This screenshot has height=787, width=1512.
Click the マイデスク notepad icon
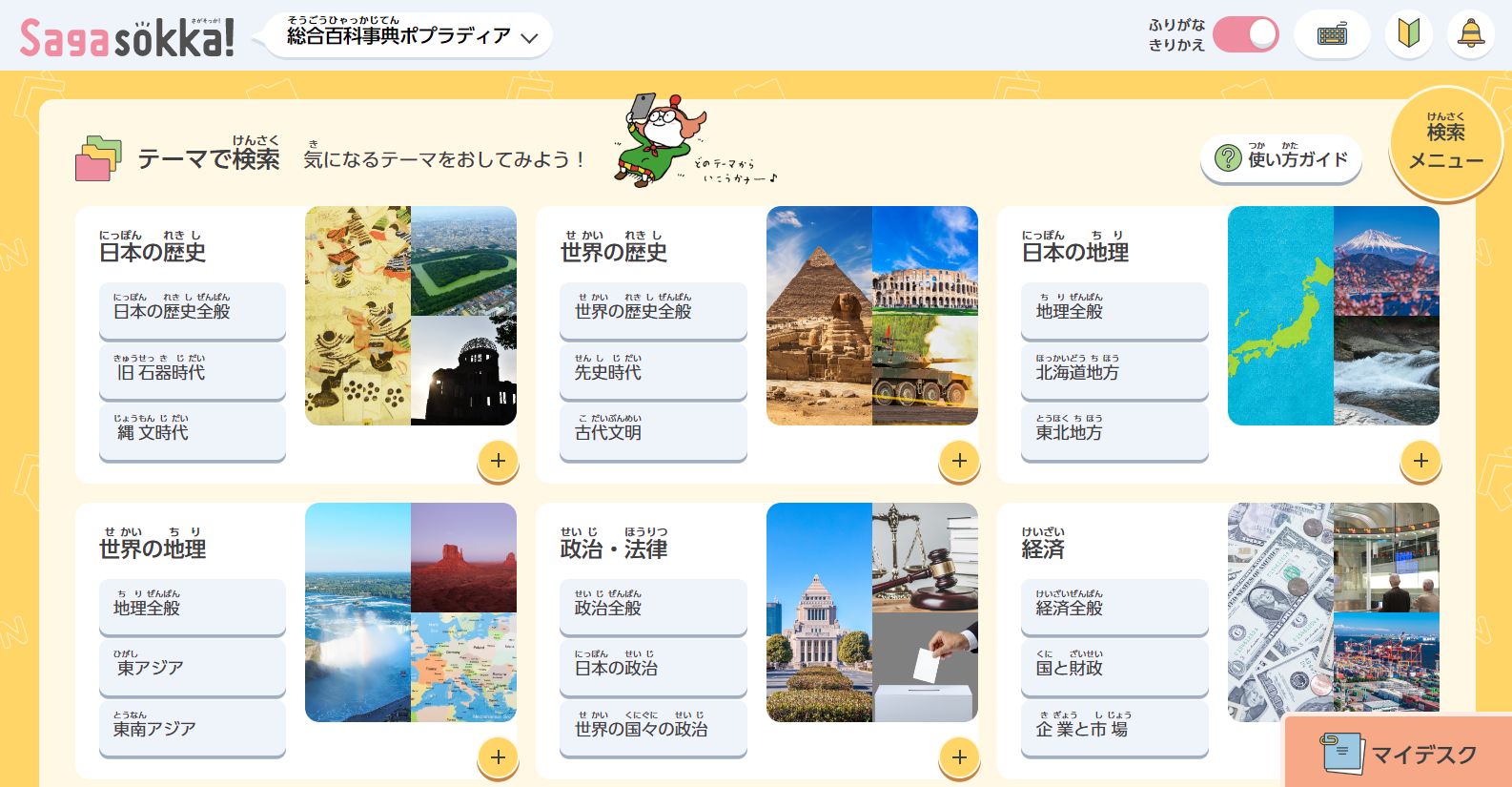1341,753
